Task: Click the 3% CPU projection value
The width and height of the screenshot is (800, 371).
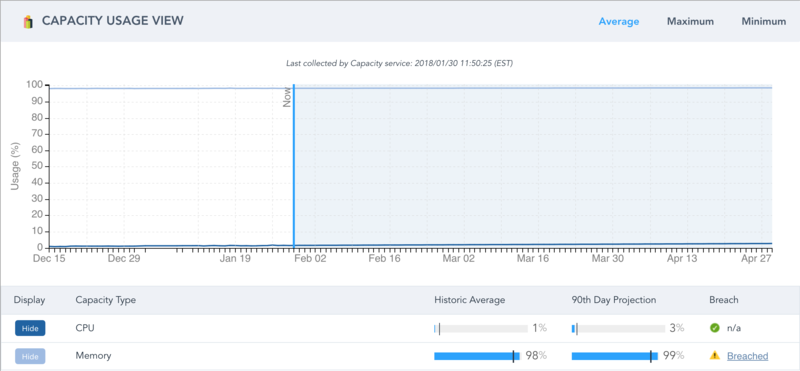Action: point(677,328)
